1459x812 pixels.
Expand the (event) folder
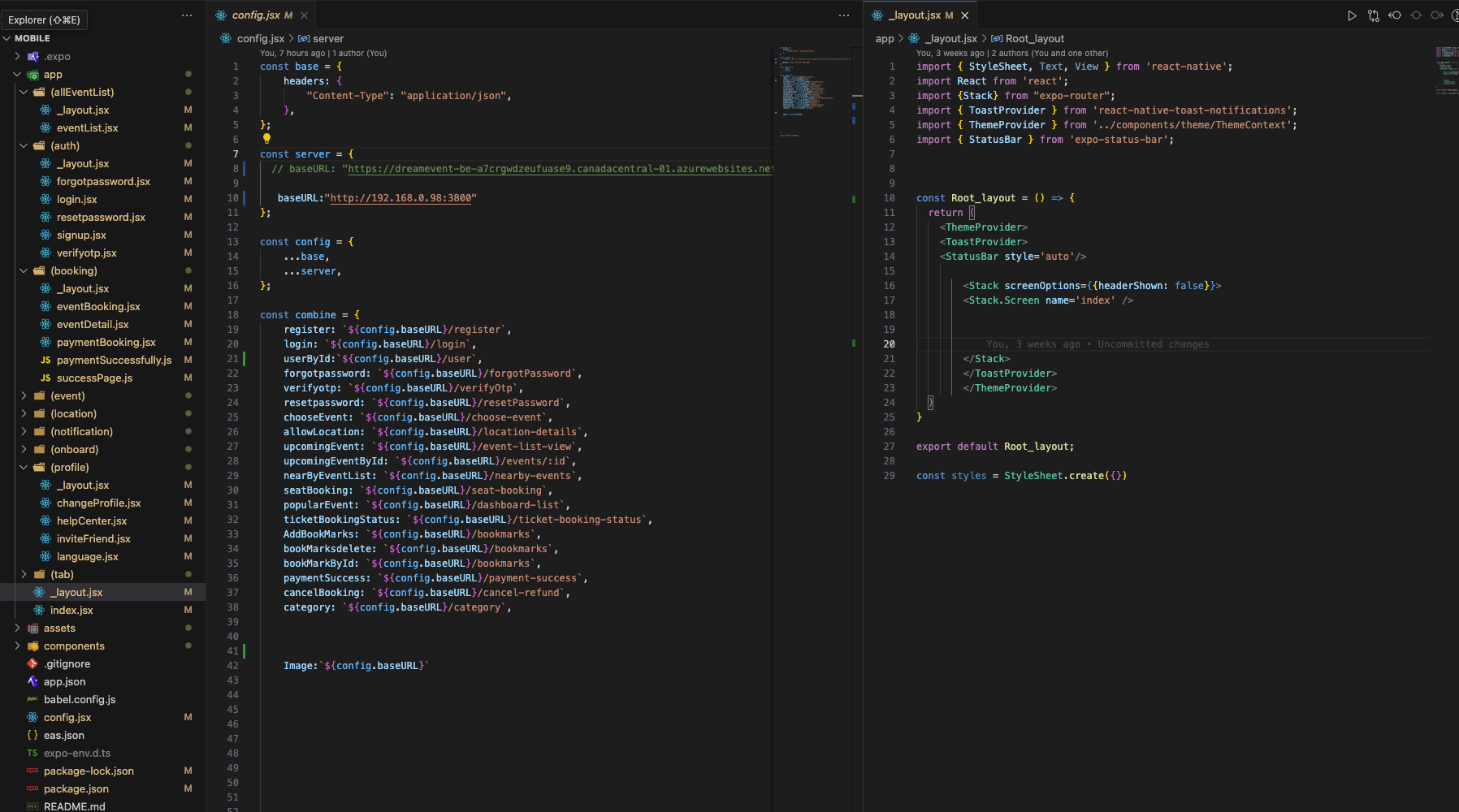coord(24,395)
